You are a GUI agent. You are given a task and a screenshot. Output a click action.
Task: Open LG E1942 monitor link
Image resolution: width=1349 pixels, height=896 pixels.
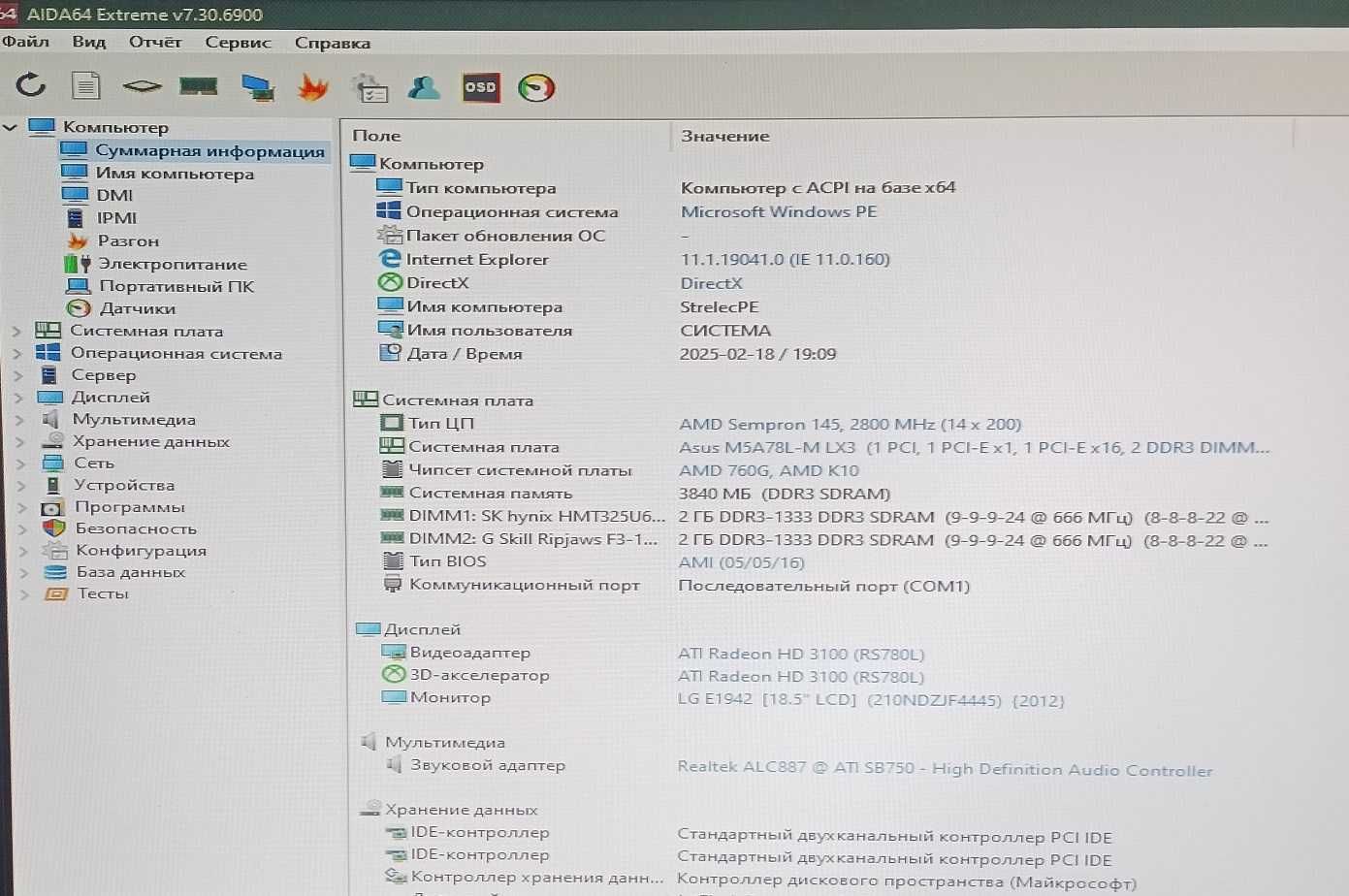pyautogui.click(x=871, y=699)
